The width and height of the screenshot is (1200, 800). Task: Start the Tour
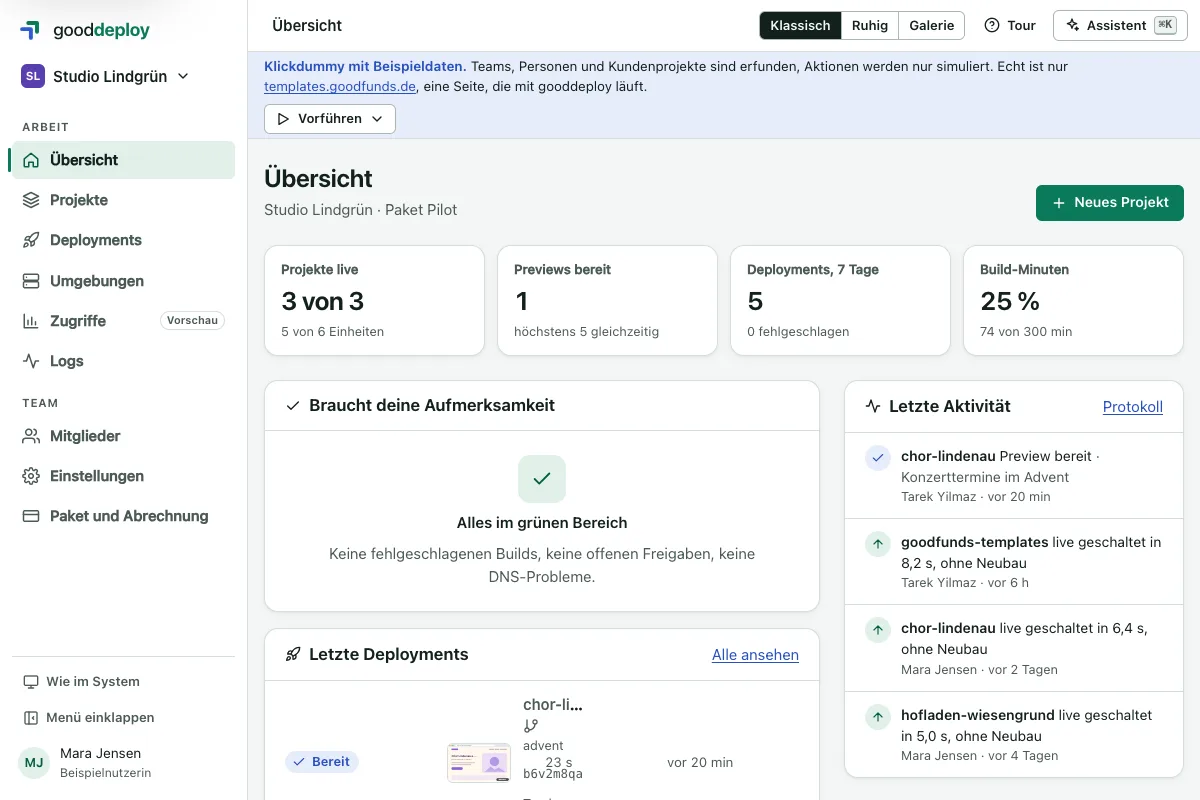pos(1010,25)
